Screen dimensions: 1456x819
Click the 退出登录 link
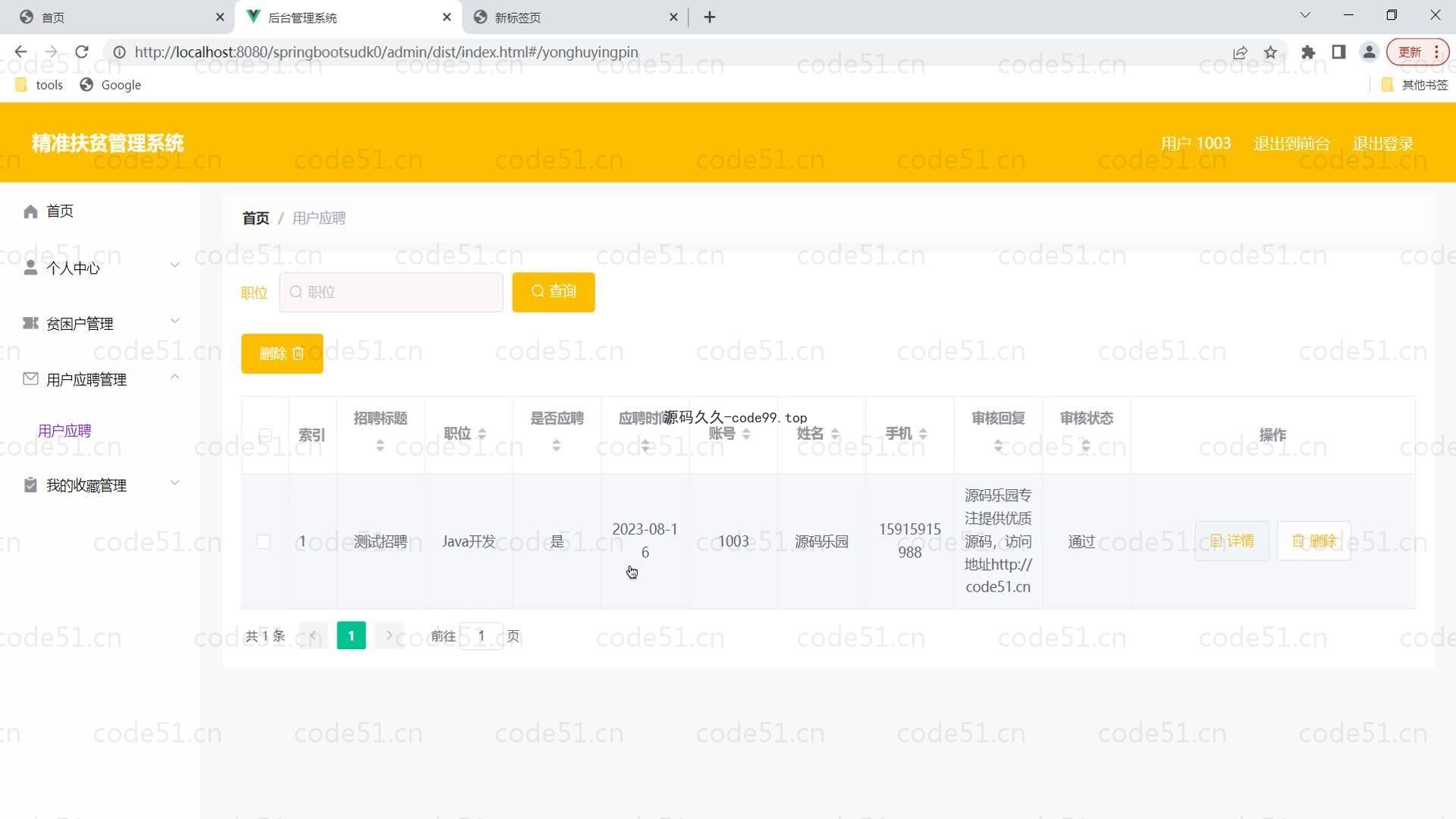(1382, 143)
